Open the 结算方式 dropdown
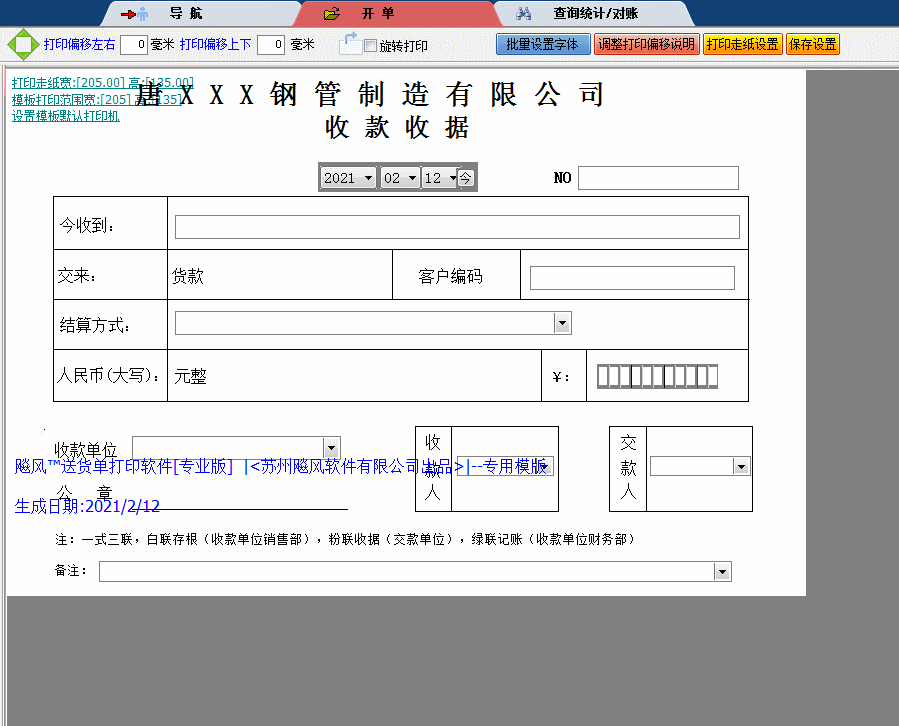This screenshot has width=899, height=726. click(x=562, y=322)
